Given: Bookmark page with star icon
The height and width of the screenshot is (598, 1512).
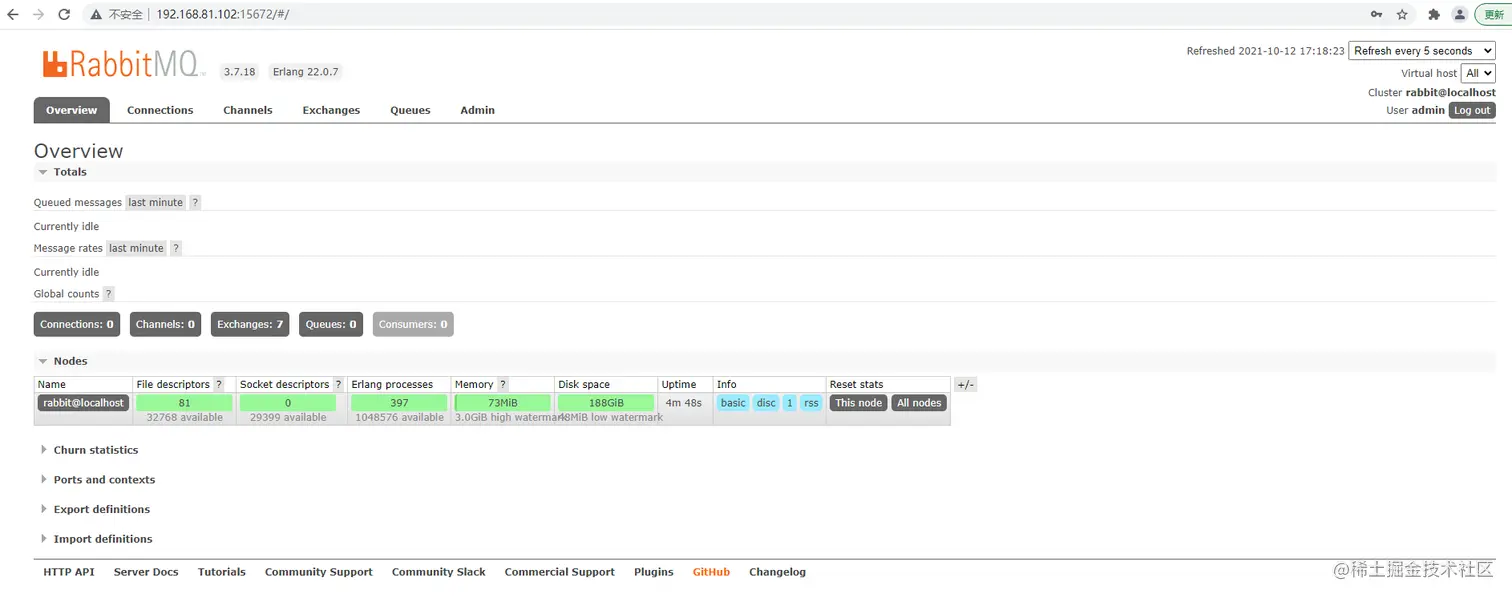Looking at the screenshot, I should coord(1402,15).
